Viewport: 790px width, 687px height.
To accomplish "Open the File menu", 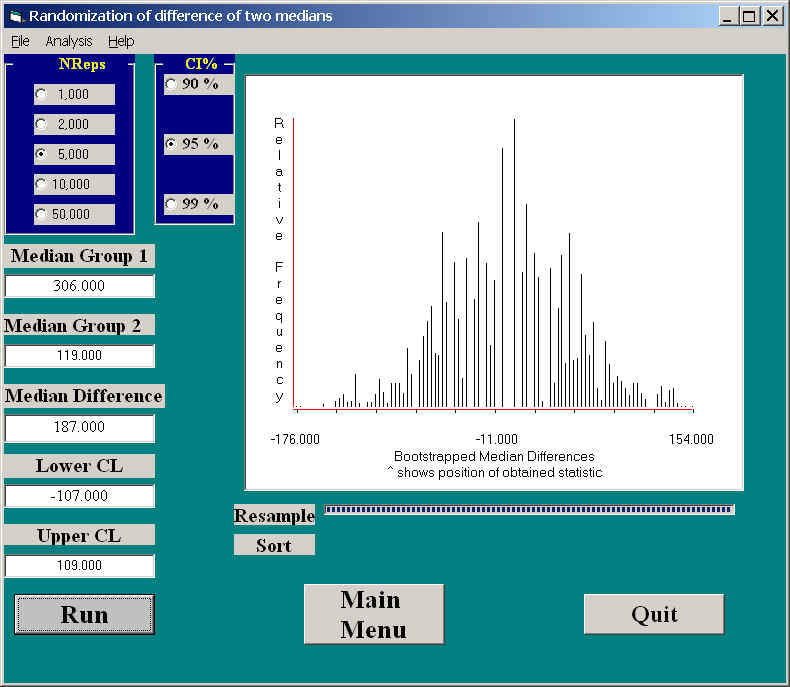I will 20,41.
